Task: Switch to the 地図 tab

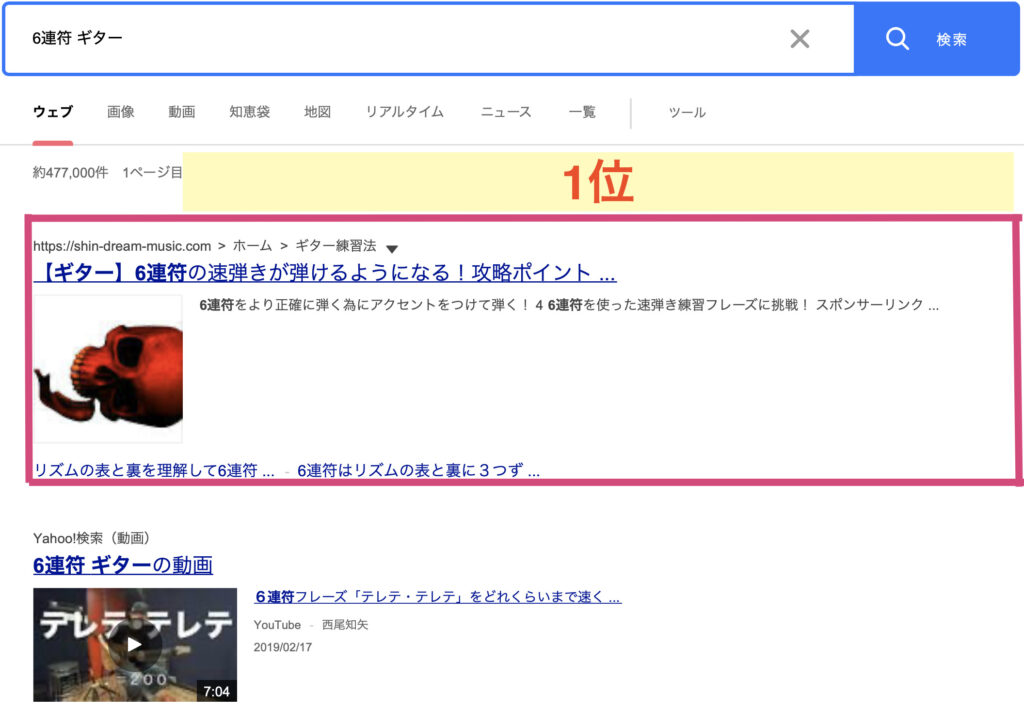Action: [x=317, y=112]
